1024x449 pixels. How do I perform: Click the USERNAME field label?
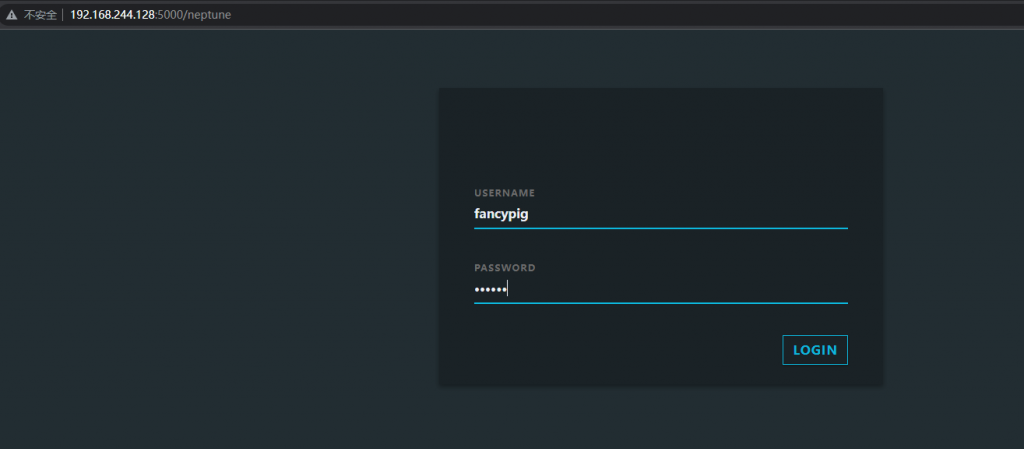pyautogui.click(x=505, y=192)
